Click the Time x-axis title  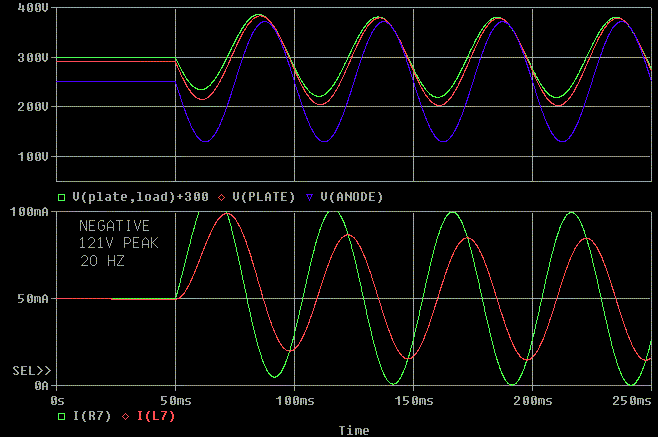point(353,430)
